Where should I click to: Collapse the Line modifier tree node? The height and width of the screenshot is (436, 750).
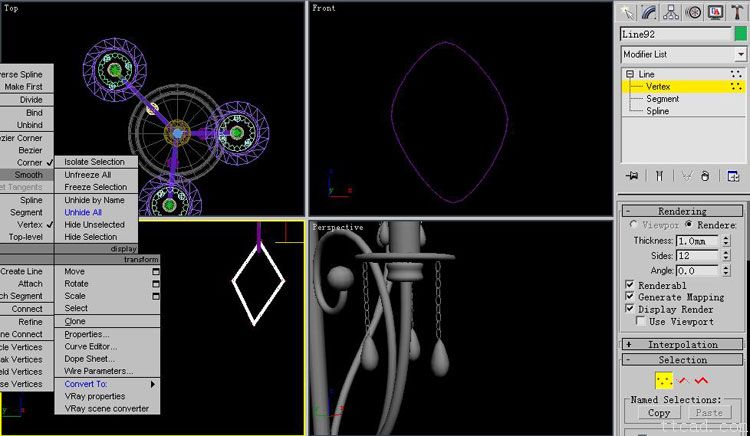coord(630,74)
